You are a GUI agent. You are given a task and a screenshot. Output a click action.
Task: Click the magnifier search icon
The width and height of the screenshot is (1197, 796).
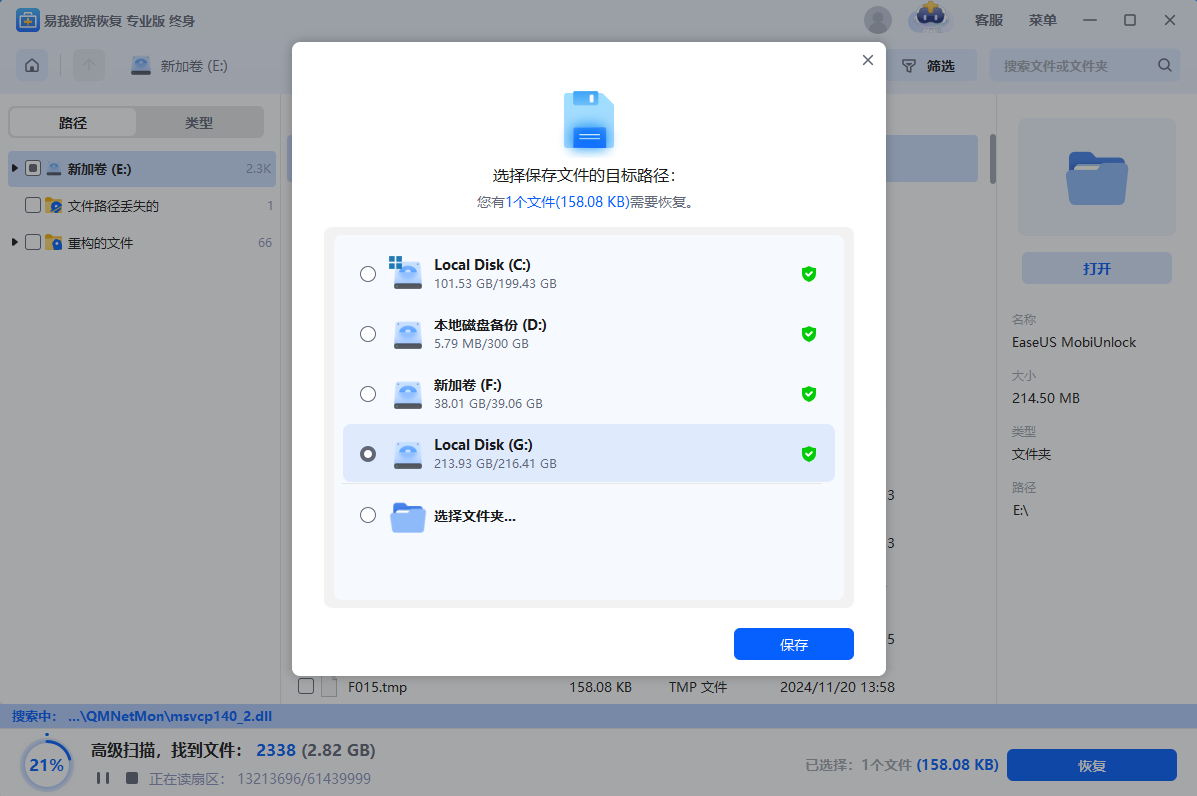pos(1164,66)
